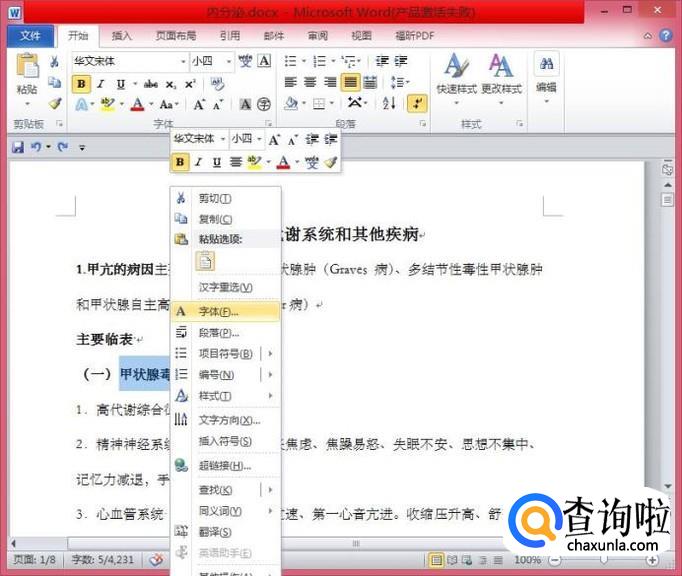The height and width of the screenshot is (576, 682).
Task: Select the Format Painter brush in the ribbon
Action: 55,103
